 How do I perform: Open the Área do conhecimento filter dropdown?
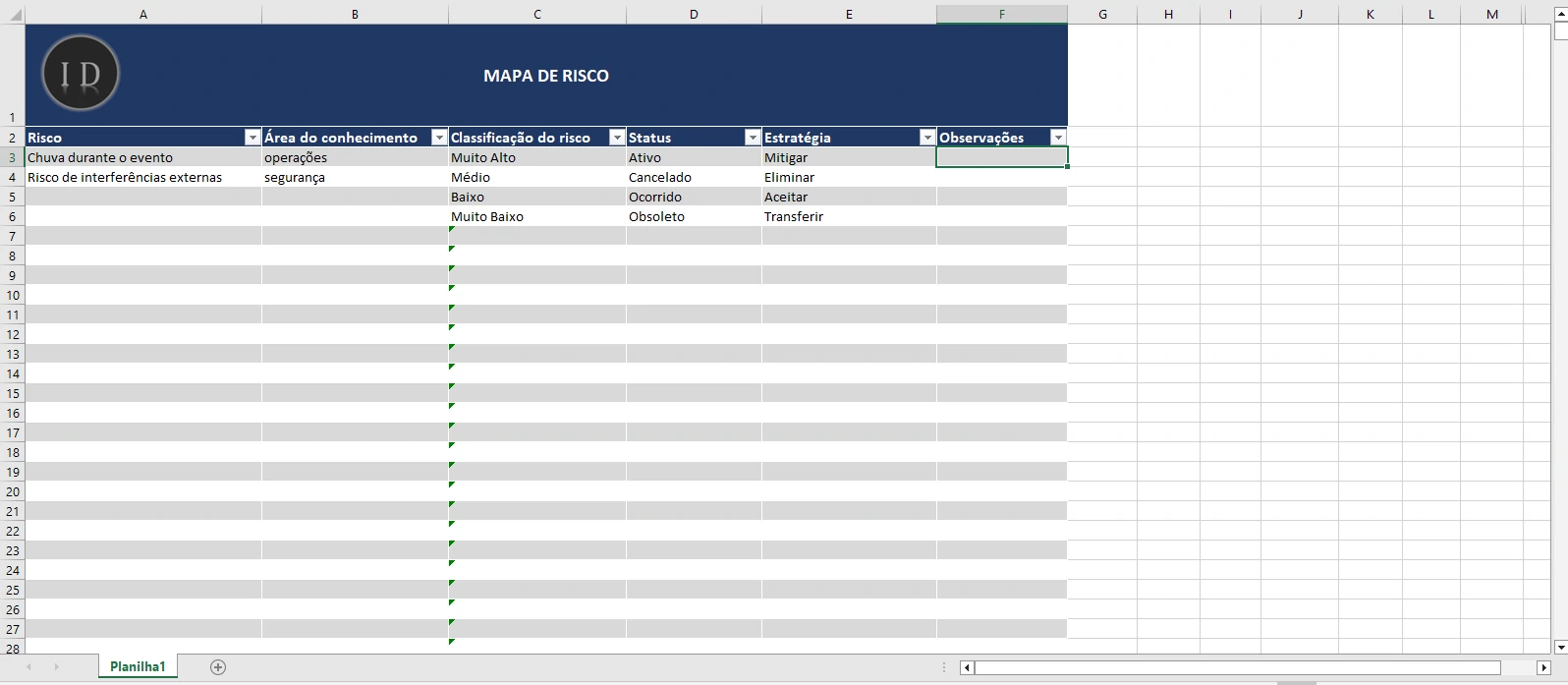click(x=439, y=138)
